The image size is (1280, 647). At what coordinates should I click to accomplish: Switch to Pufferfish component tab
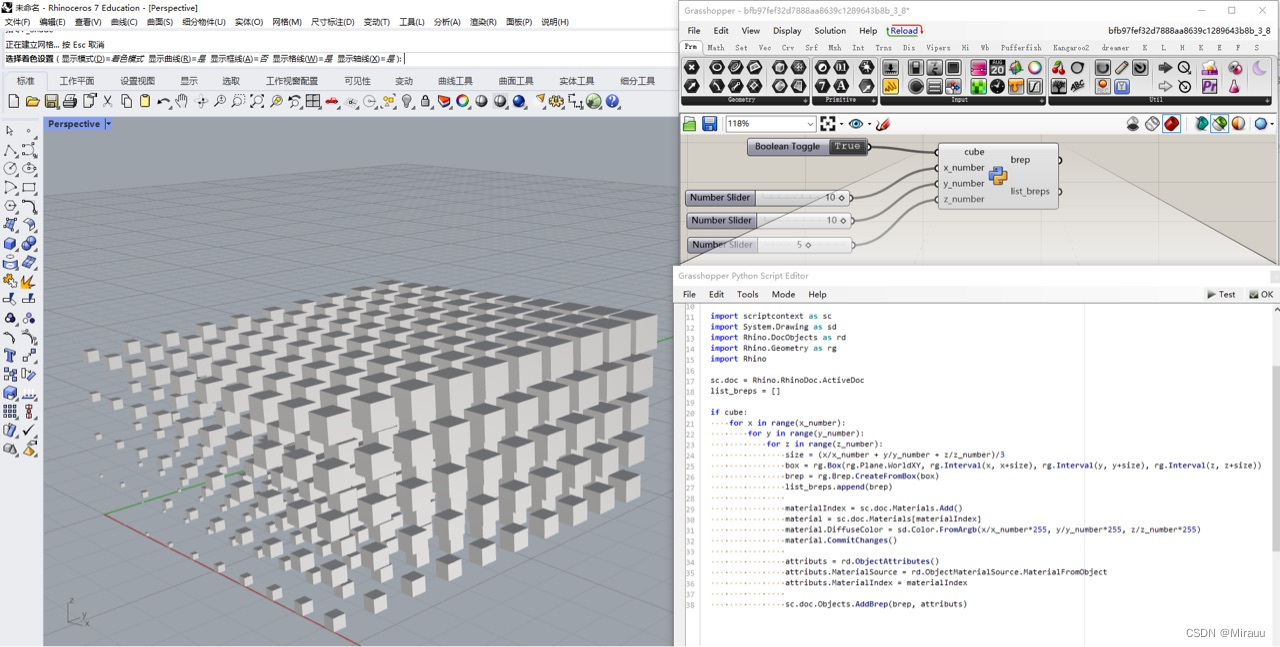click(x=1021, y=47)
